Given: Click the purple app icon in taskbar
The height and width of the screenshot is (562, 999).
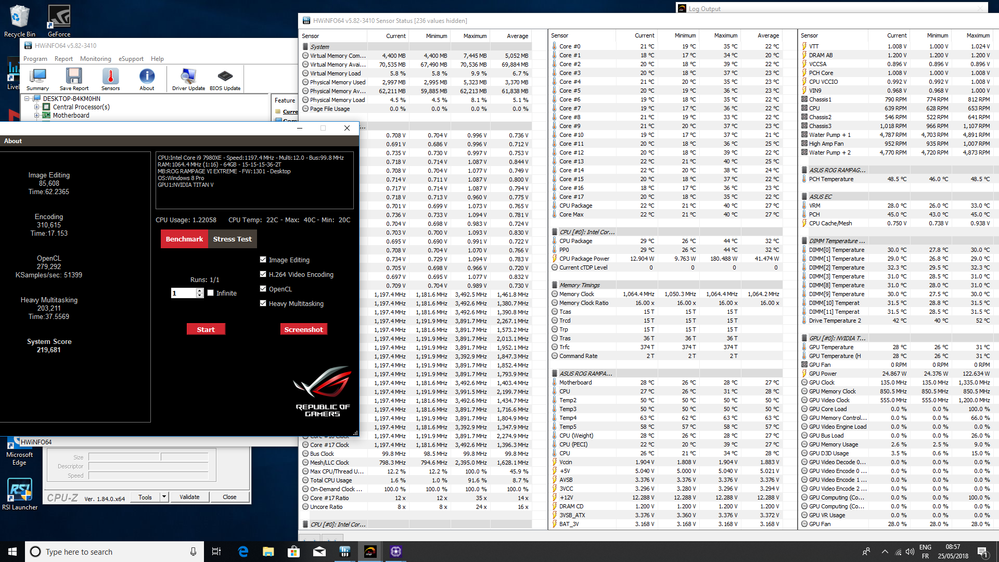Looking at the screenshot, I should click(396, 552).
